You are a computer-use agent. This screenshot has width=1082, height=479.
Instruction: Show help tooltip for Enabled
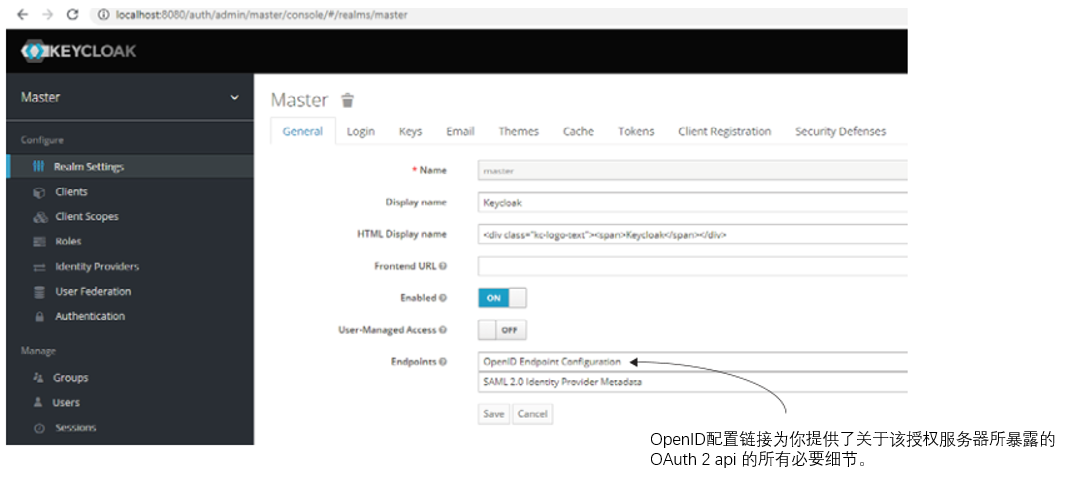coord(442,298)
